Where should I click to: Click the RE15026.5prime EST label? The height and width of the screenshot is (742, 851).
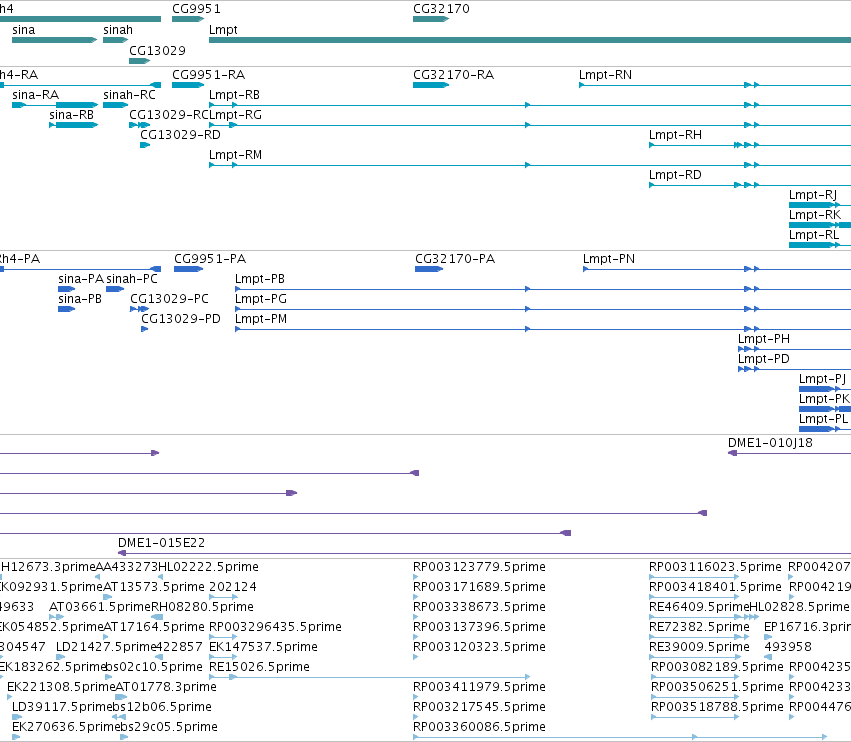(x=259, y=667)
